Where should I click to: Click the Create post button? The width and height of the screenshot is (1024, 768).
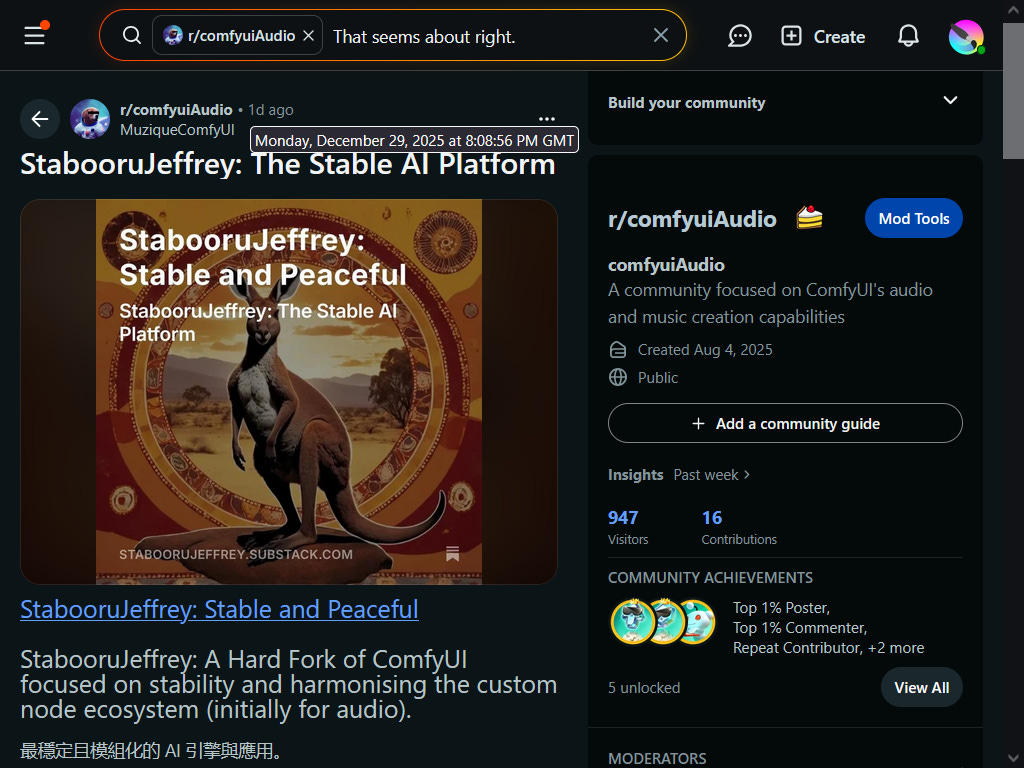[823, 36]
